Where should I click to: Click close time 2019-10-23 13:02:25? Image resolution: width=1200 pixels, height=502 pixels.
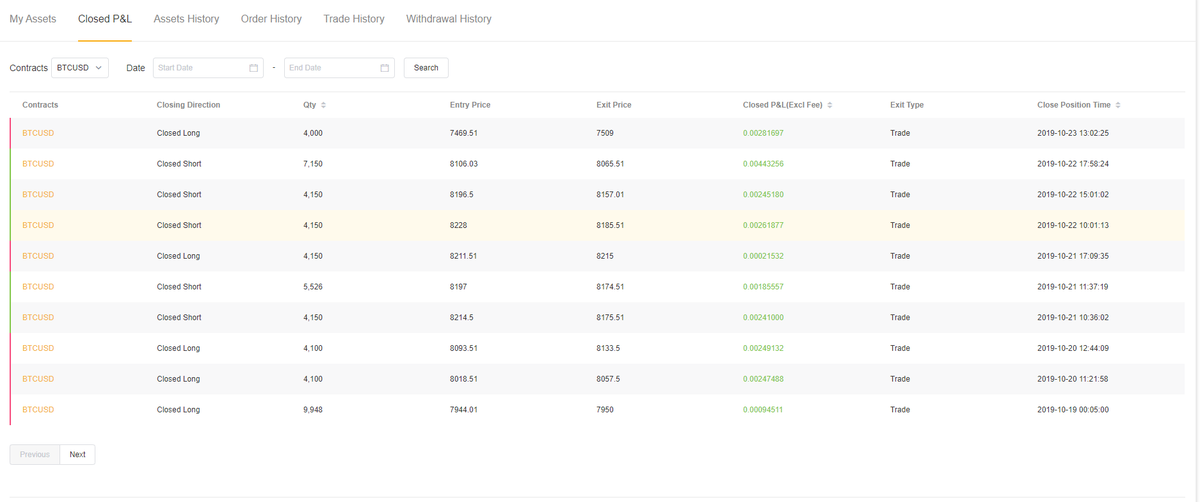pyautogui.click(x=1073, y=133)
